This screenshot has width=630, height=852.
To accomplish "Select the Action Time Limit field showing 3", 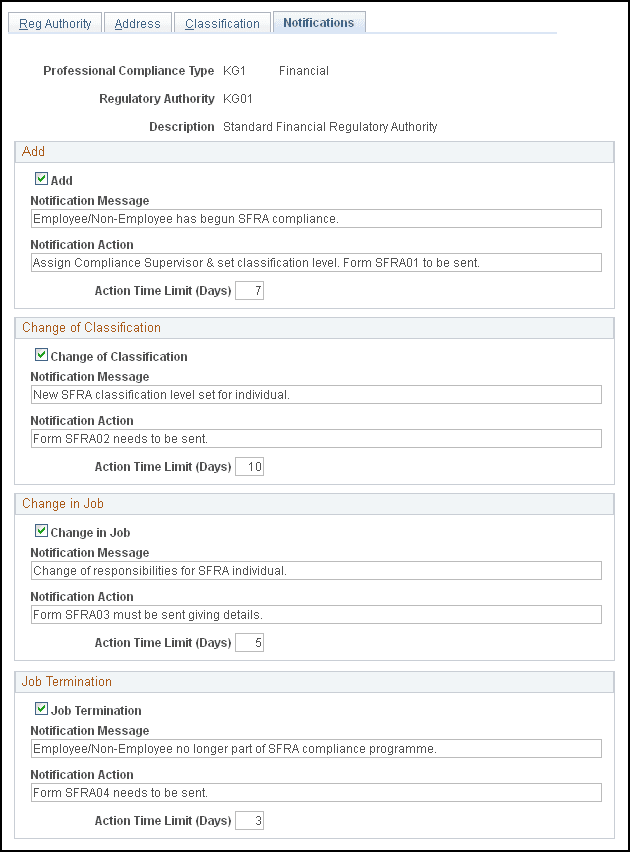I will pyautogui.click(x=249, y=820).
